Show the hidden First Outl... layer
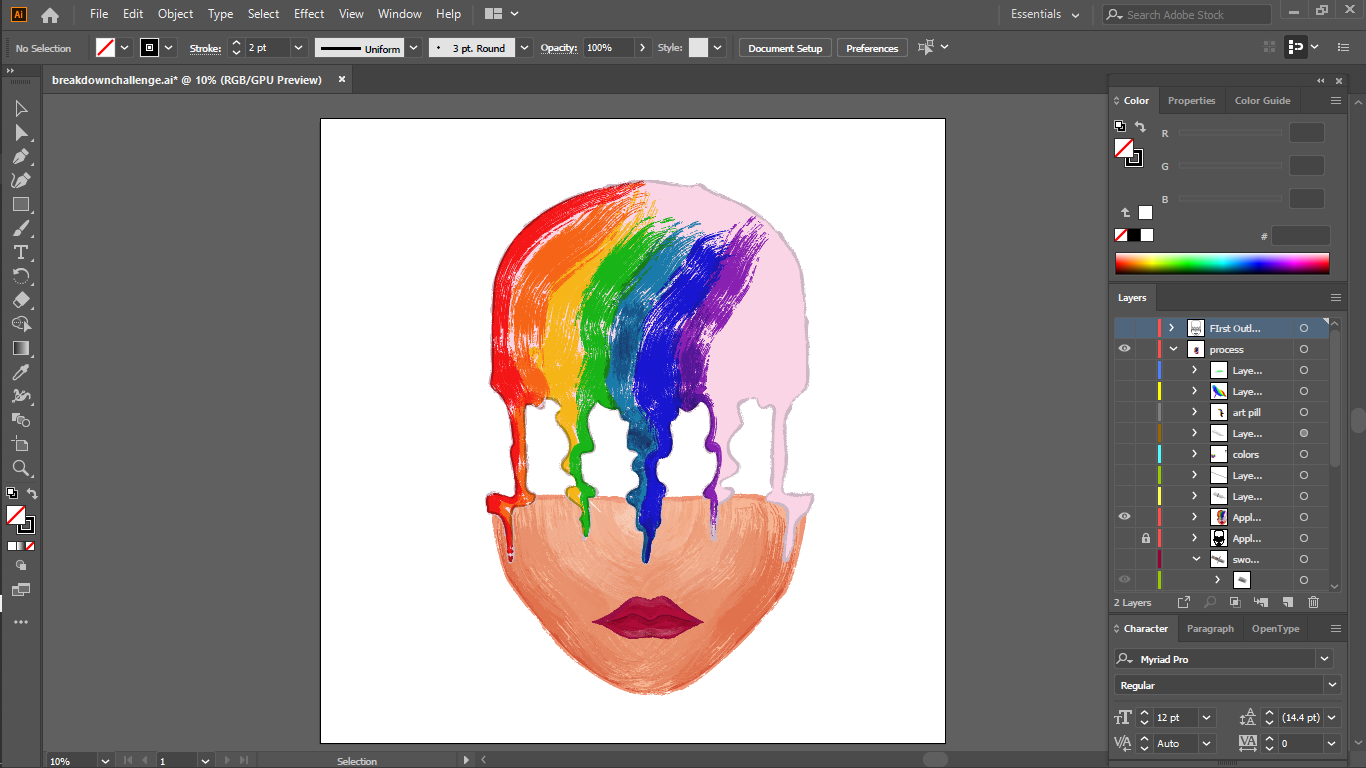Screen dimensions: 1366x768 [x=1125, y=328]
